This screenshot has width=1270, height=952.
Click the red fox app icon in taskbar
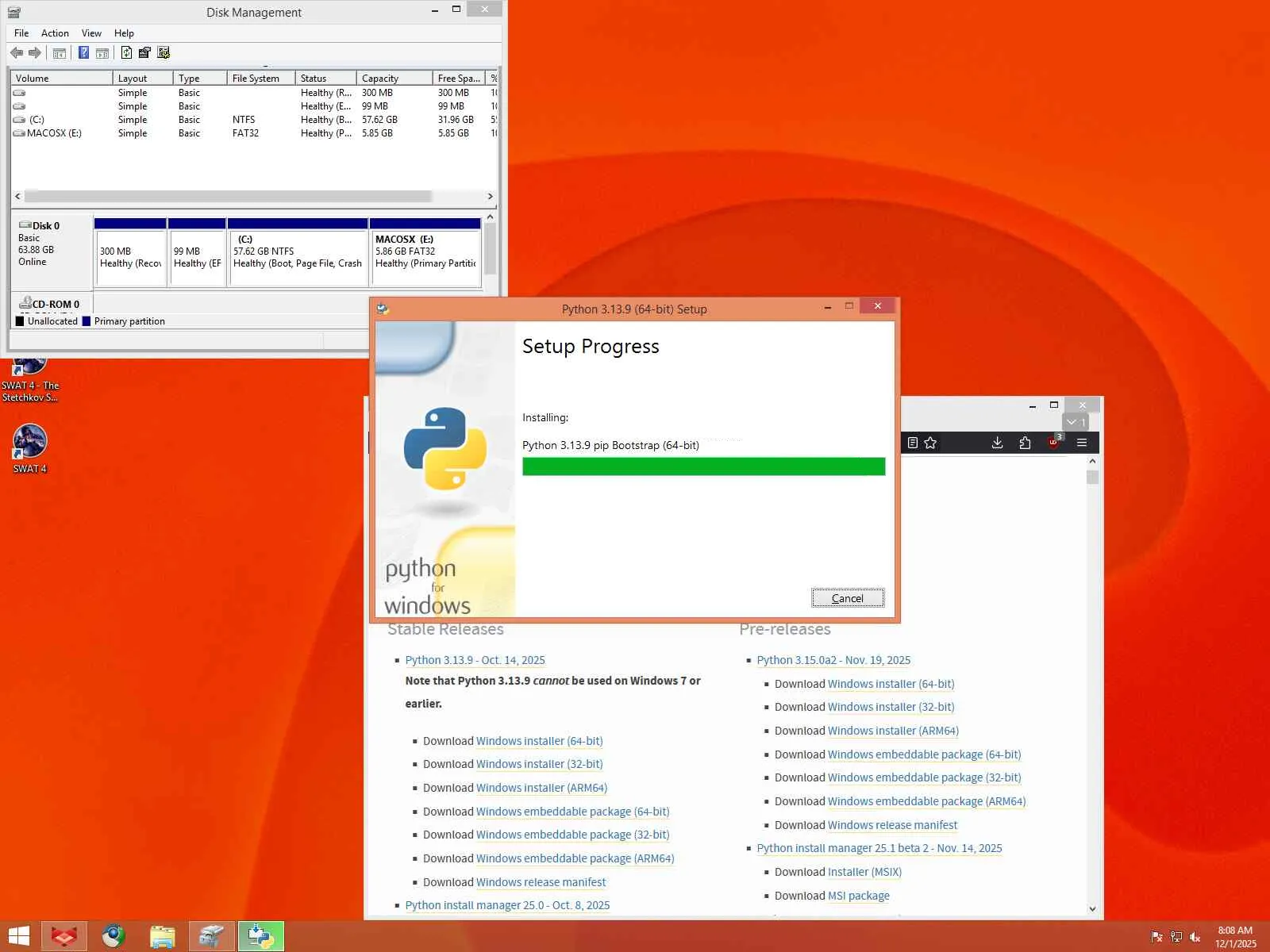(x=64, y=936)
